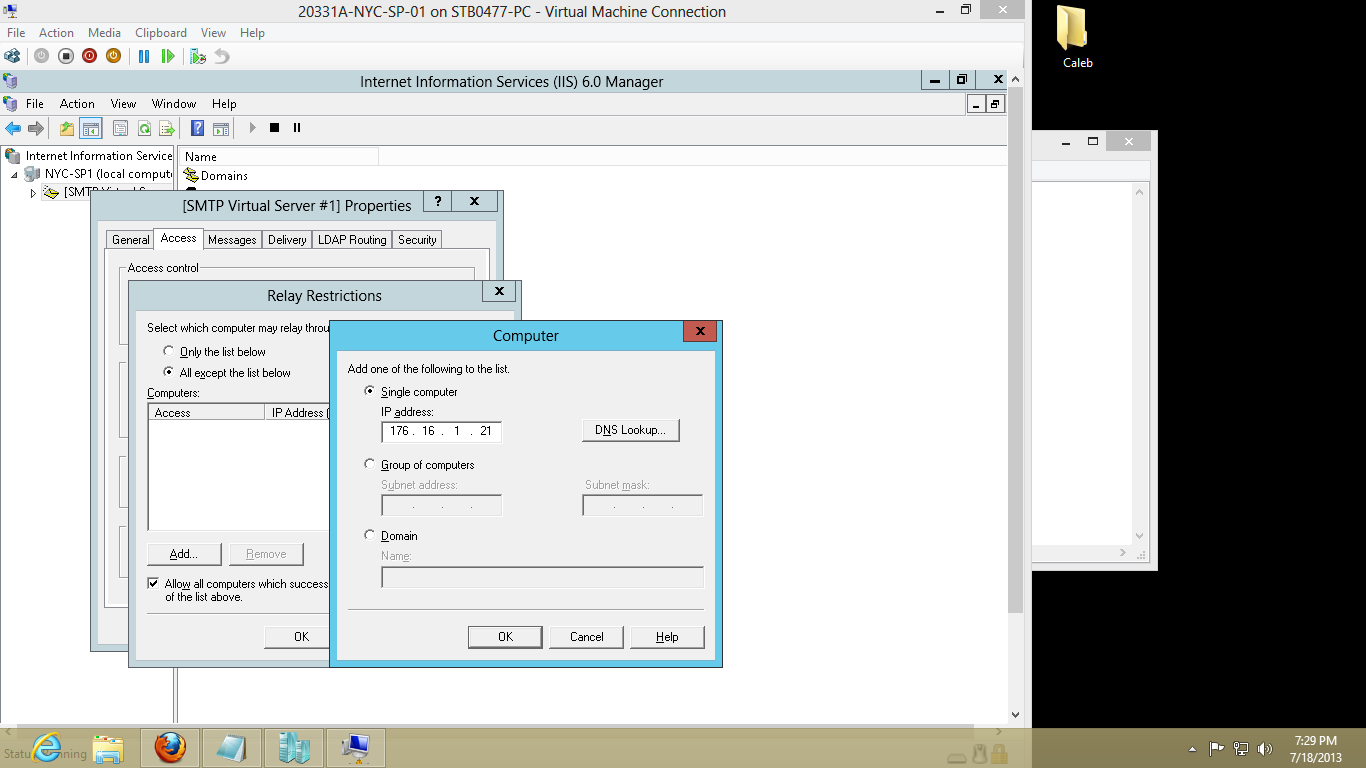The image size is (1366, 768).
Task: Click the volume speaker icon in system tray
Action: tap(1265, 748)
